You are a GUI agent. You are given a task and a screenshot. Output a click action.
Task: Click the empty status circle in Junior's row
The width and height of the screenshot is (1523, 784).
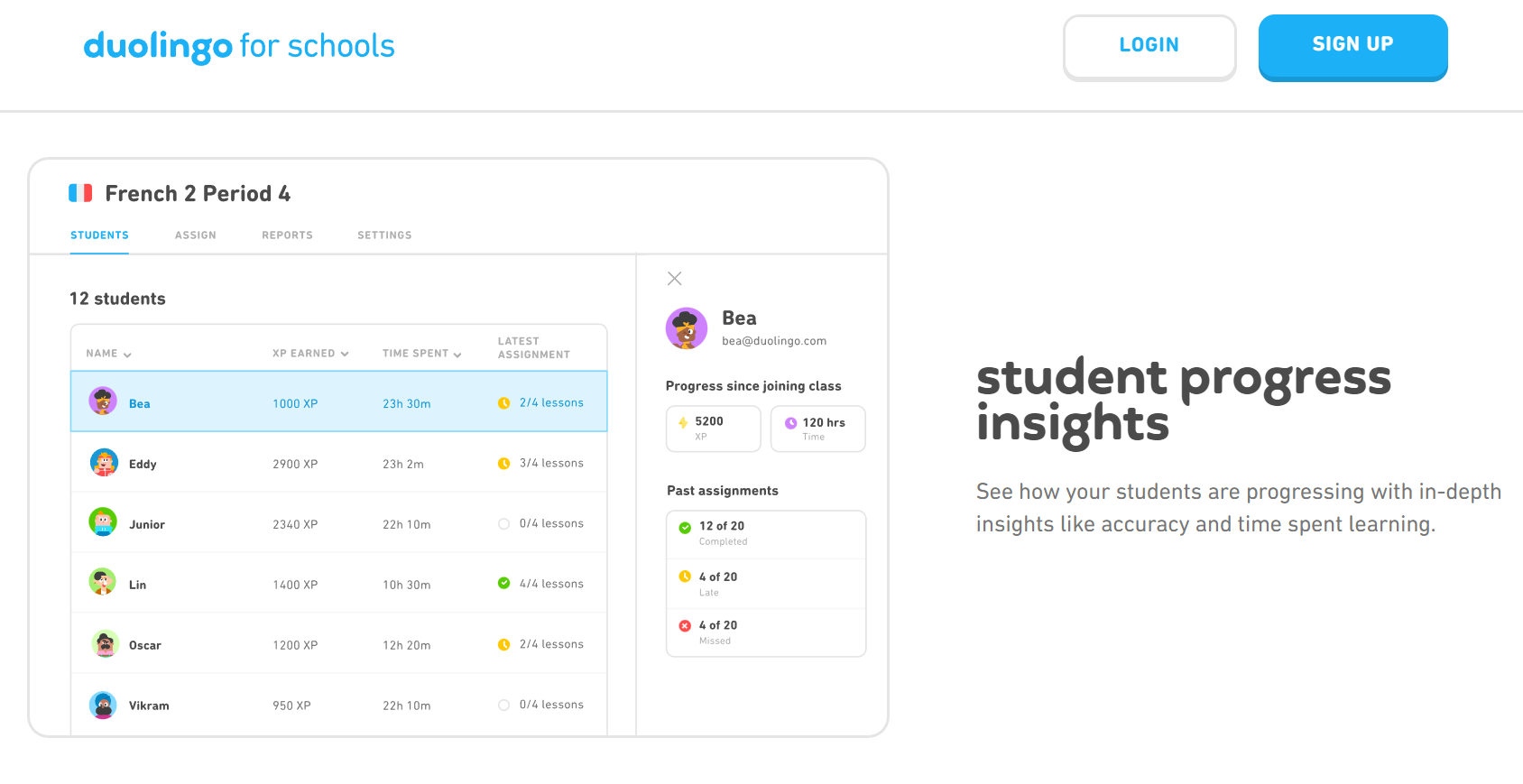[503, 523]
